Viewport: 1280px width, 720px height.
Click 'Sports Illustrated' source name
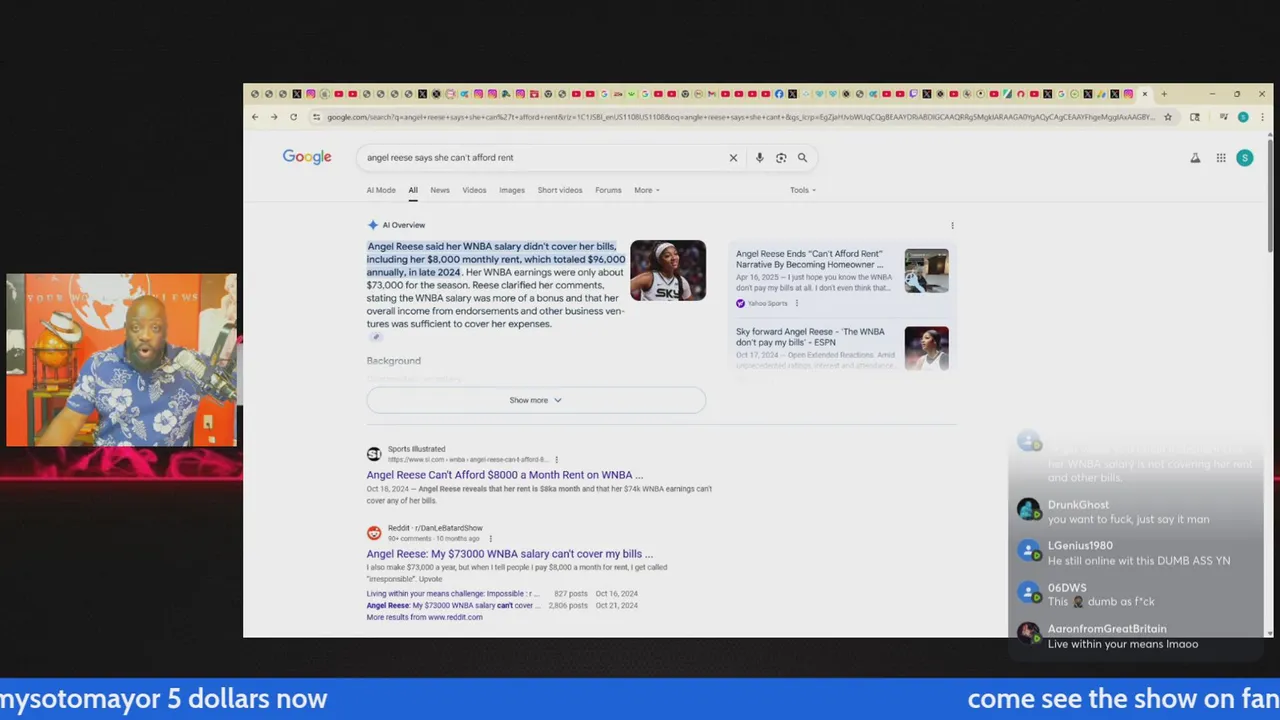(x=416, y=449)
